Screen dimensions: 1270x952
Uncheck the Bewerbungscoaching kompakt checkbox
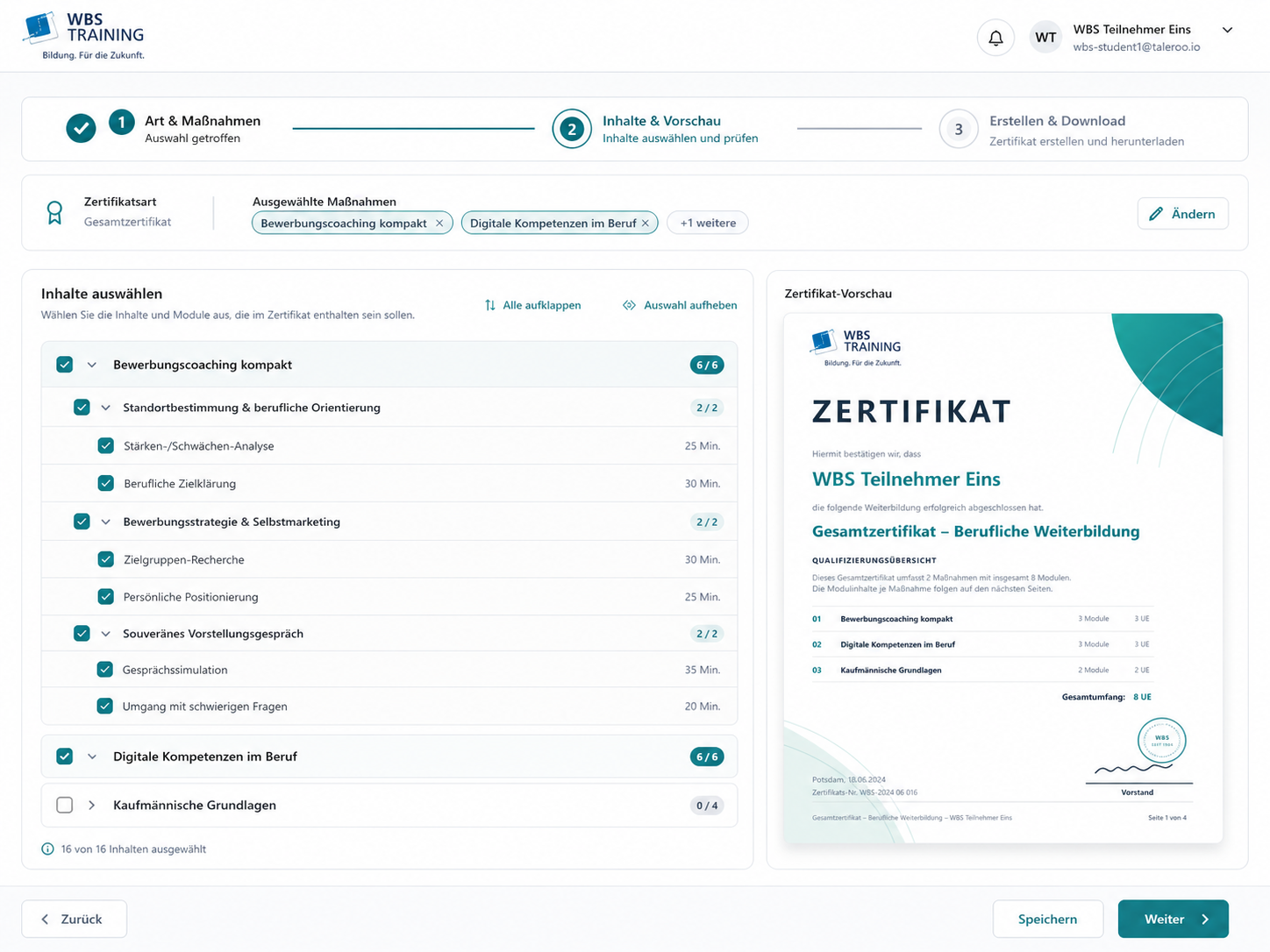65,365
